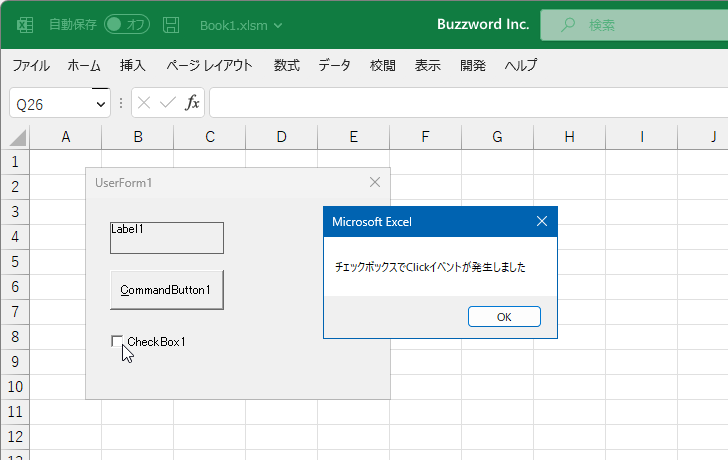Click the magnifier icon in the search box
The width and height of the screenshot is (728, 460).
tap(567, 25)
